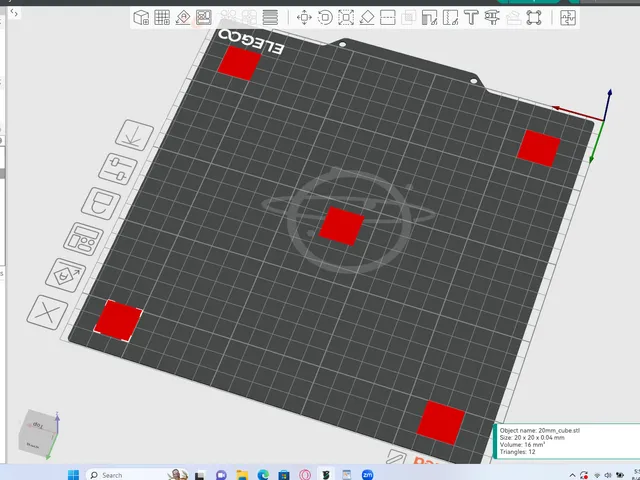Open Microsoft Store from the taskbar

tap(284, 475)
